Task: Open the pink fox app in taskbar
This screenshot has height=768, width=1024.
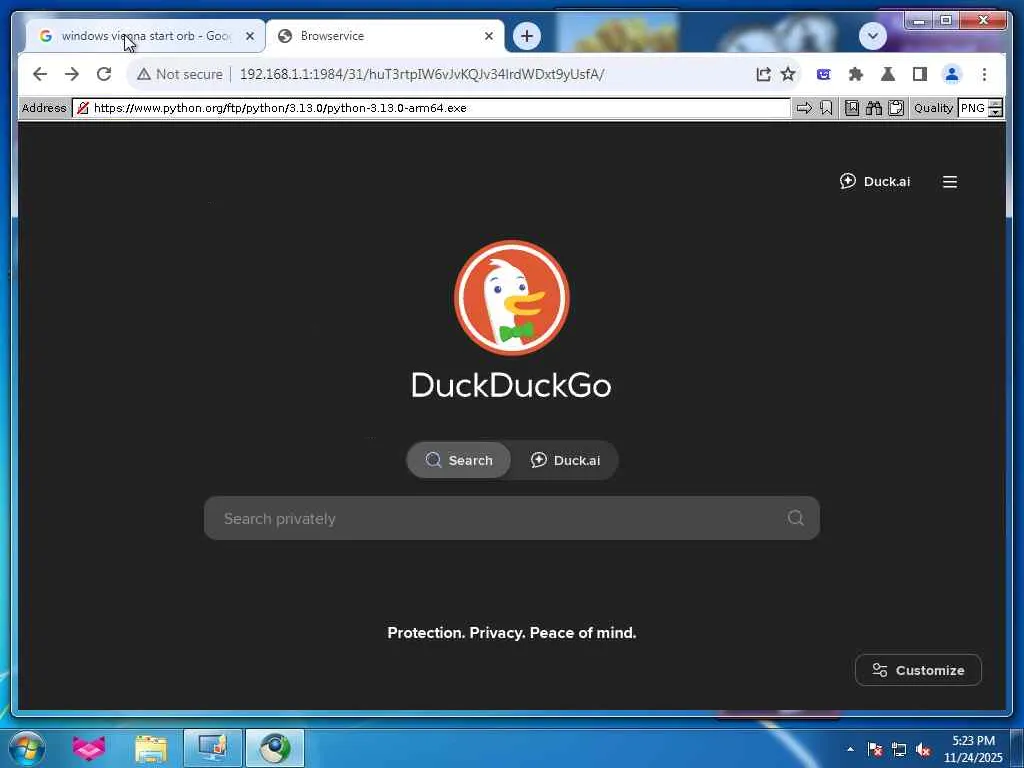Action: (x=88, y=749)
